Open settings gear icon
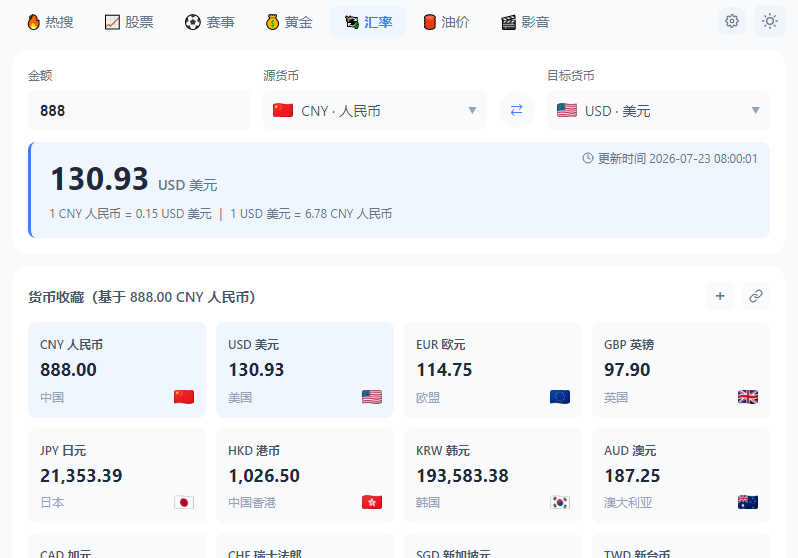798x558 pixels. pyautogui.click(x=732, y=21)
